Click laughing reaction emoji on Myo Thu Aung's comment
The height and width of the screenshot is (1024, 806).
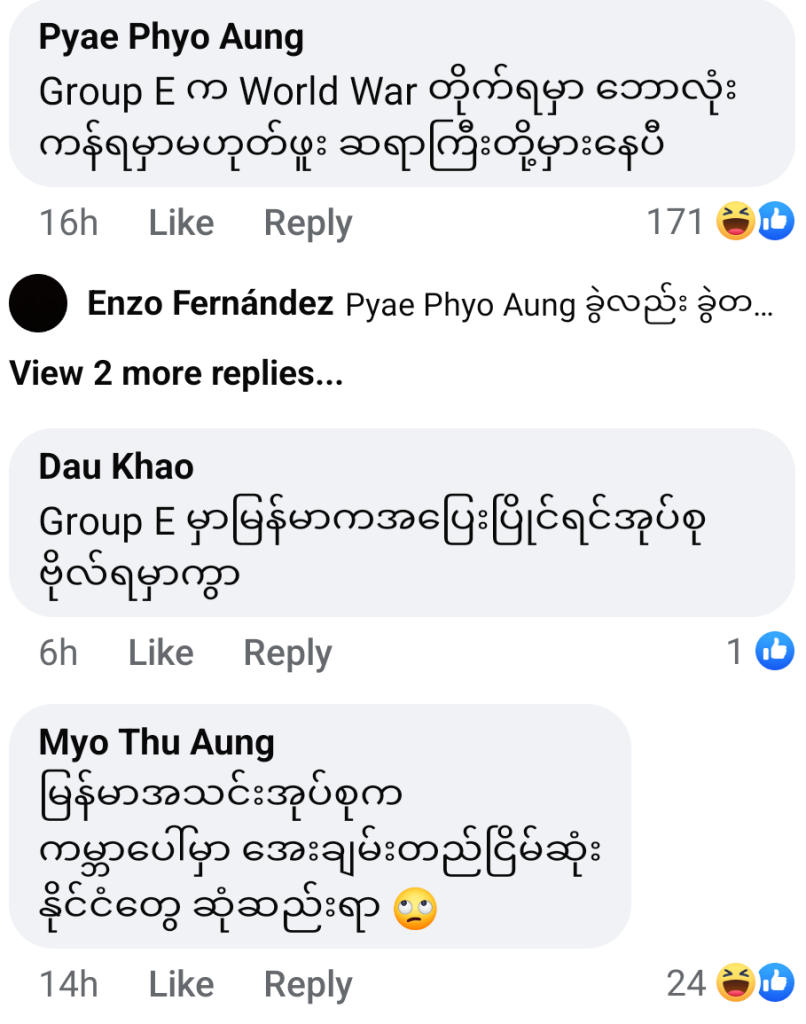coord(736,984)
